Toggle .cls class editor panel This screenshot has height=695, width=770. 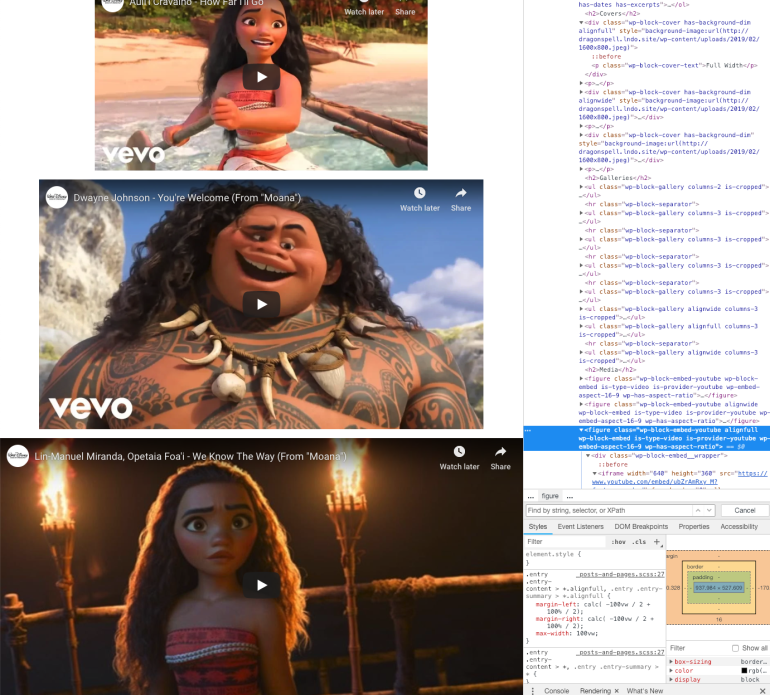[x=639, y=542]
